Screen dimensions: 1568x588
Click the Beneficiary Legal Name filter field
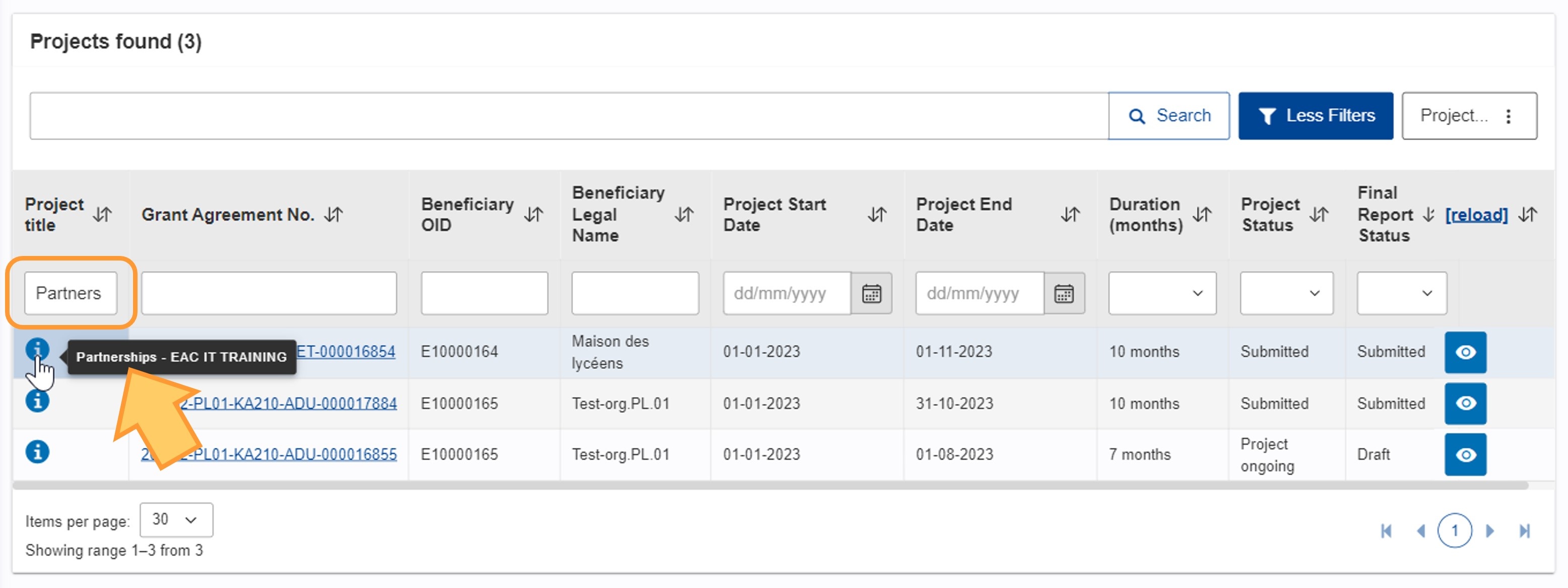634,293
